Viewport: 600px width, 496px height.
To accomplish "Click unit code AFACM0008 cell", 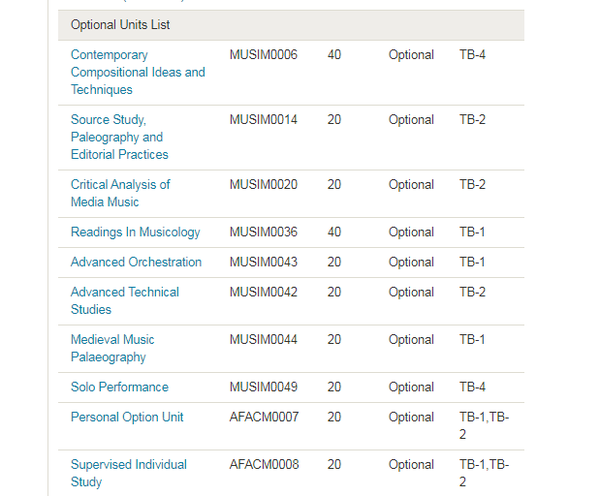I will pyautogui.click(x=264, y=464).
